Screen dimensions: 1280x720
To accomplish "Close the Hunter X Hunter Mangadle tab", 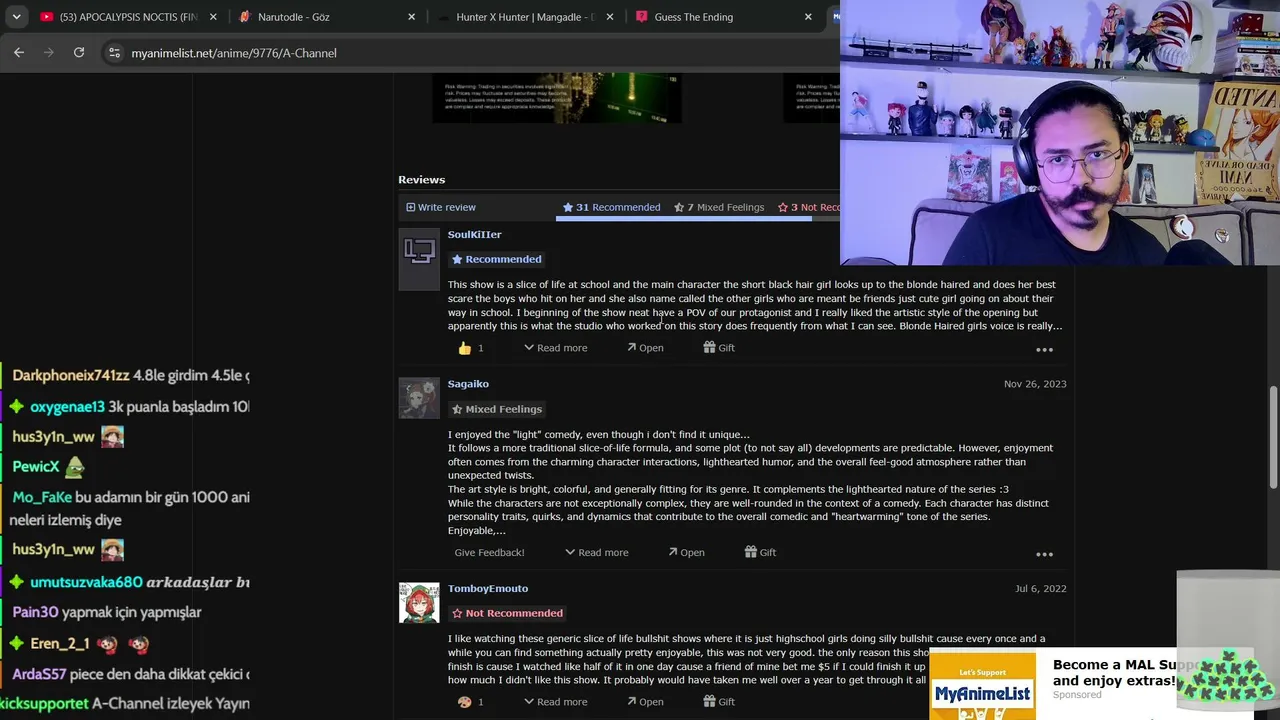I will (x=610, y=17).
